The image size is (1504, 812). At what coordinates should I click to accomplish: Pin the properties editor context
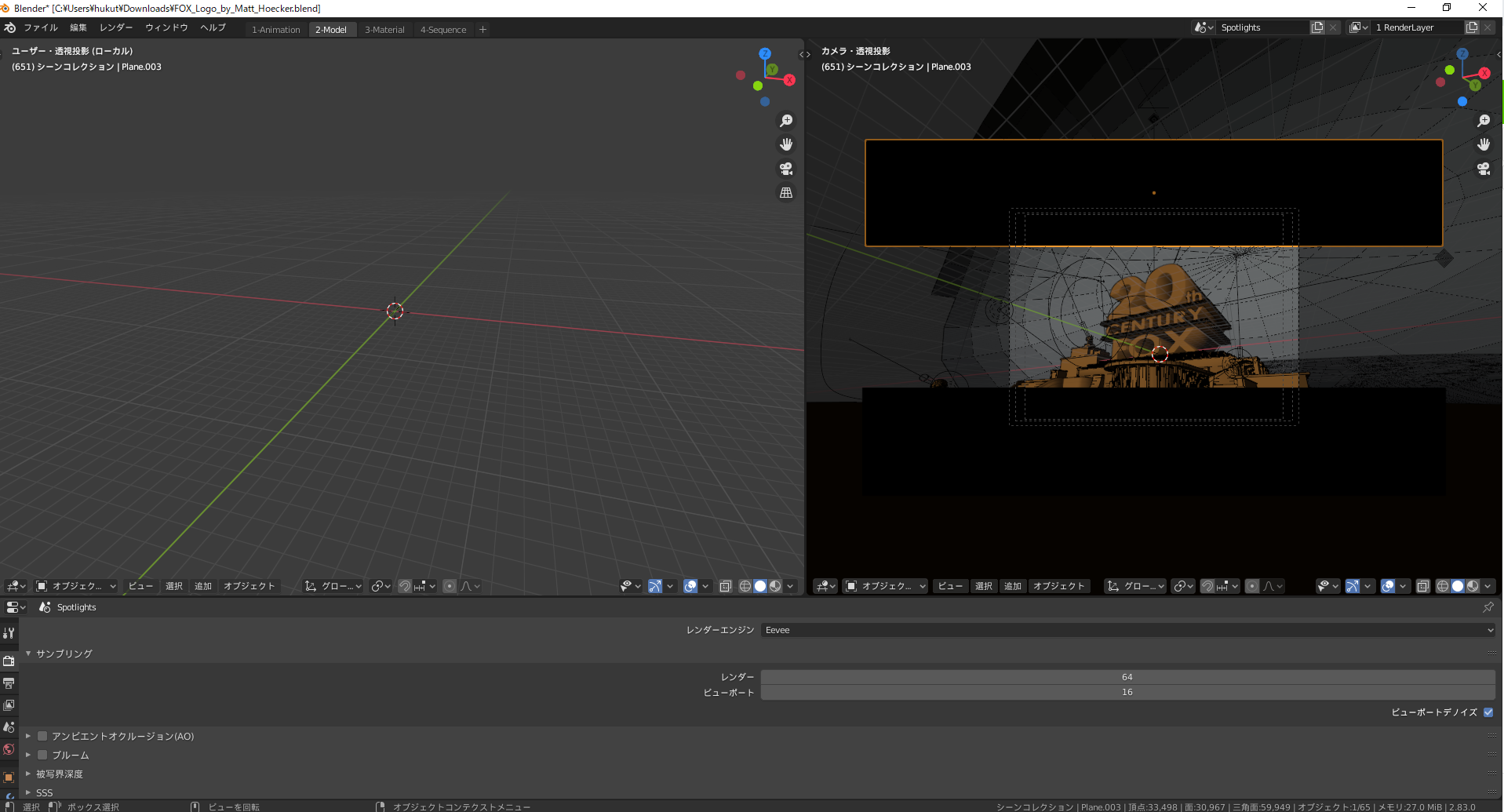tap(1488, 607)
